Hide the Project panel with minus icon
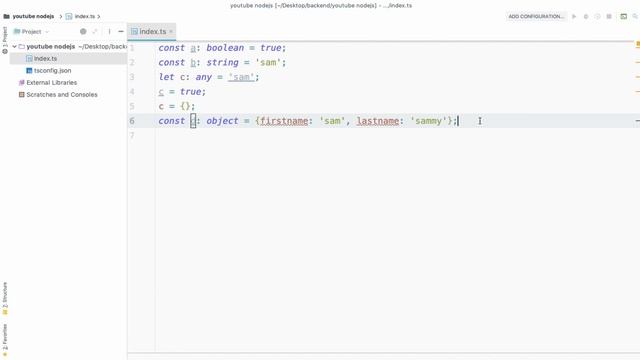Viewport: 640px width, 360px height. (x=121, y=31)
